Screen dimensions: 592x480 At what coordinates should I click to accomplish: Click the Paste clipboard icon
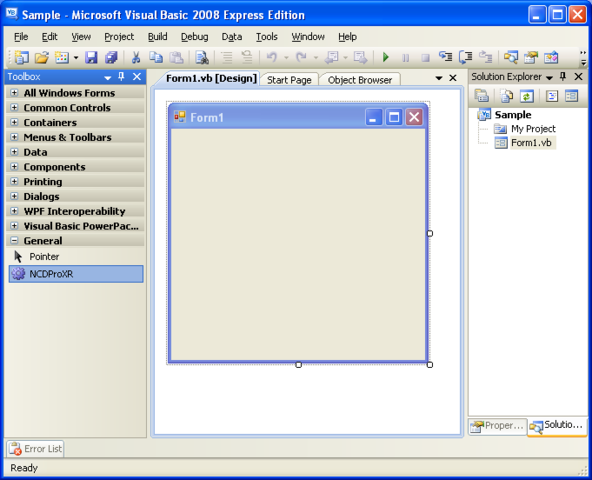pos(176,57)
